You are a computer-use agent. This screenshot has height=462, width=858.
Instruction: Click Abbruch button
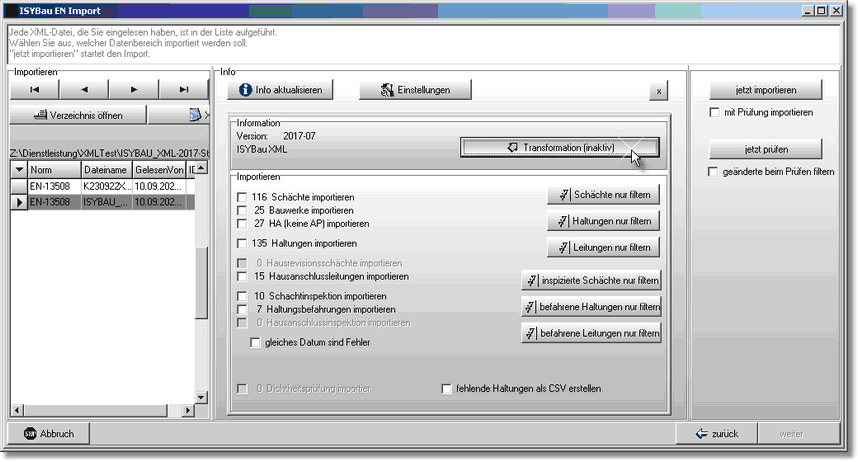coord(49,434)
